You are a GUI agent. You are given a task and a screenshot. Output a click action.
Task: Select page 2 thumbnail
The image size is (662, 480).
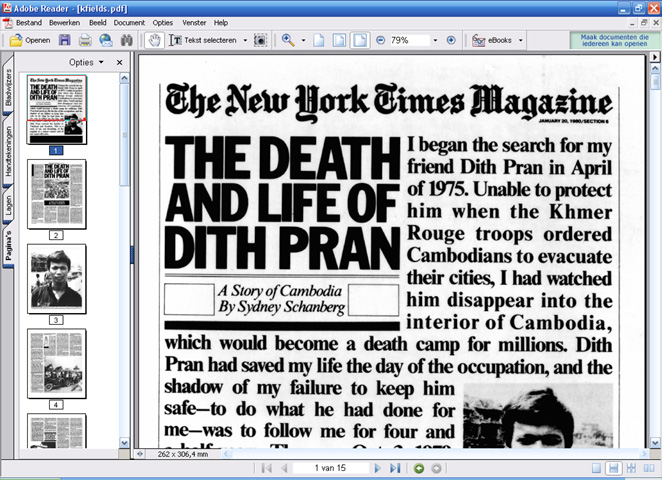tap(57, 194)
